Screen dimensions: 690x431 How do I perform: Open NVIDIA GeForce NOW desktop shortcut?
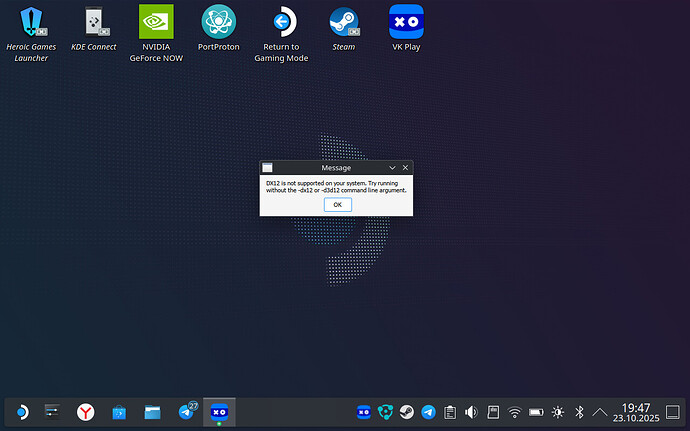coord(156,21)
